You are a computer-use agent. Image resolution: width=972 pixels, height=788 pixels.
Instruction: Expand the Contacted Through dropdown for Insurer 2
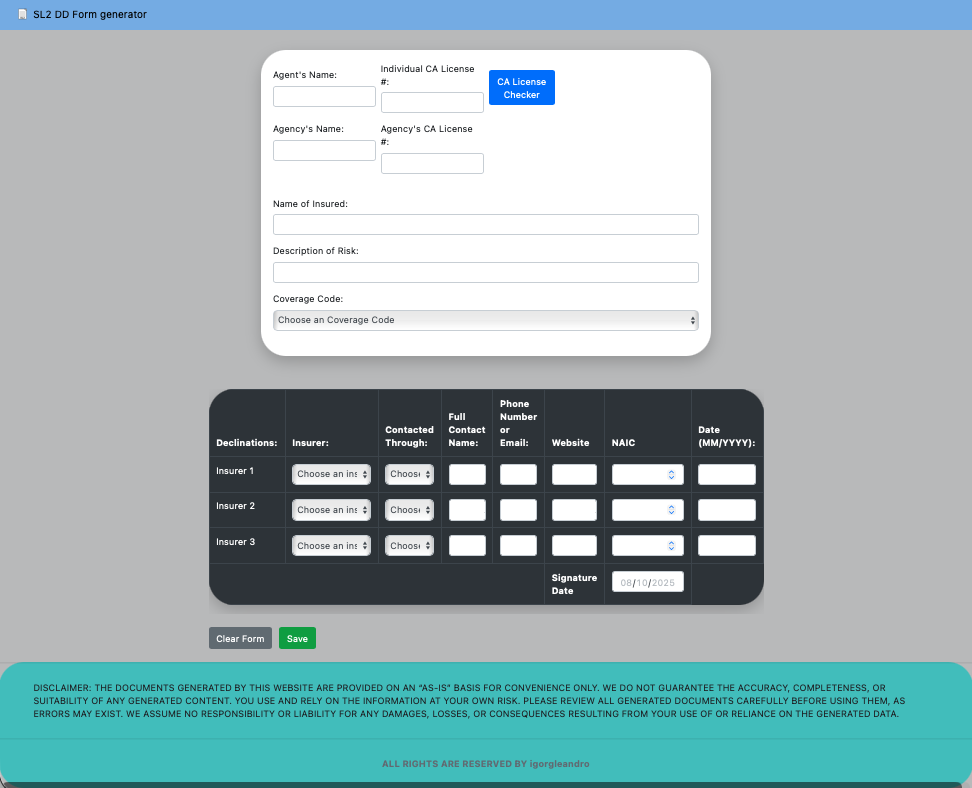(x=409, y=509)
